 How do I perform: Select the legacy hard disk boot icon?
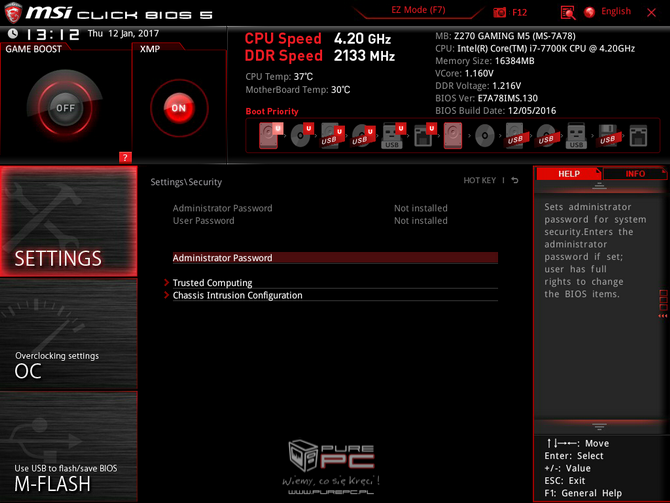453,135
